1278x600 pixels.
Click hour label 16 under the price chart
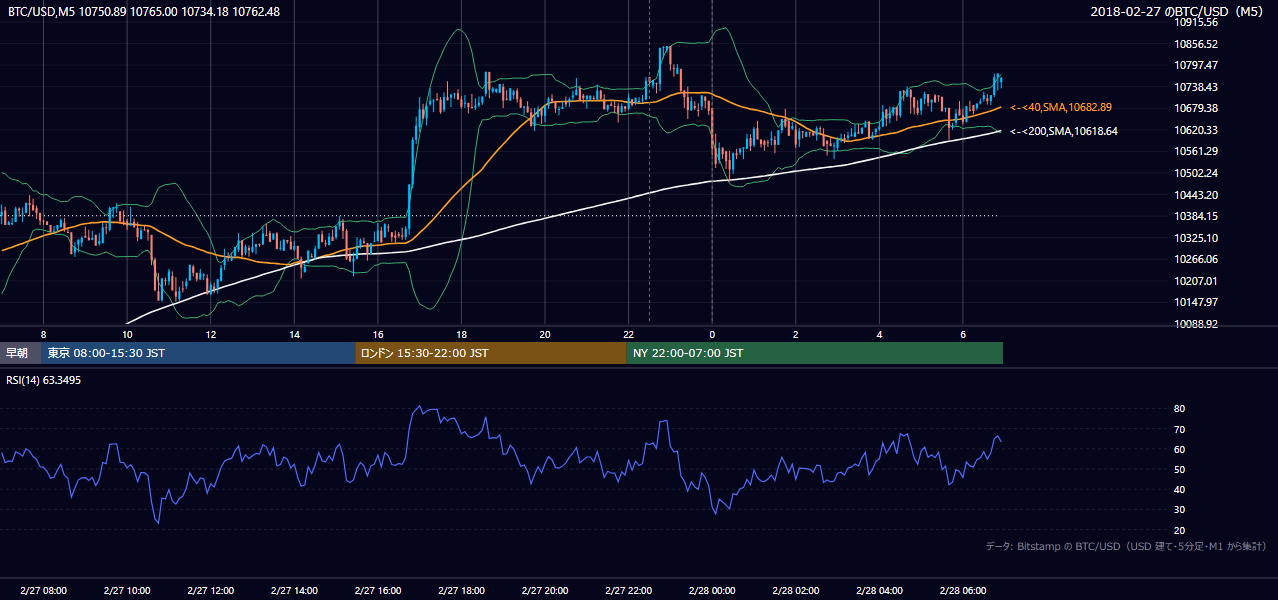pos(378,334)
